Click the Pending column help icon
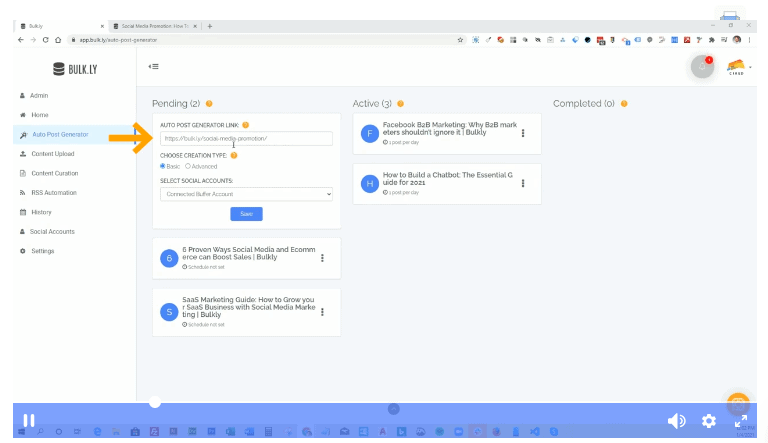The width and height of the screenshot is (768, 443). 209,103
